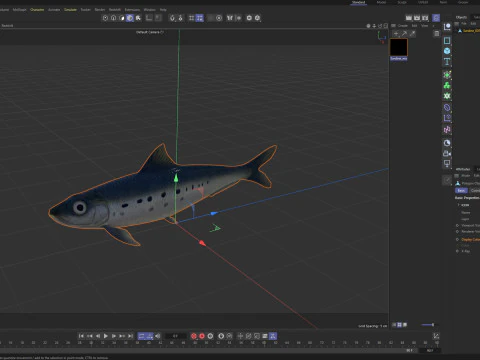This screenshot has width=480, height=360.
Task: Click the Default Camera label in viewport
Action: (149, 32)
